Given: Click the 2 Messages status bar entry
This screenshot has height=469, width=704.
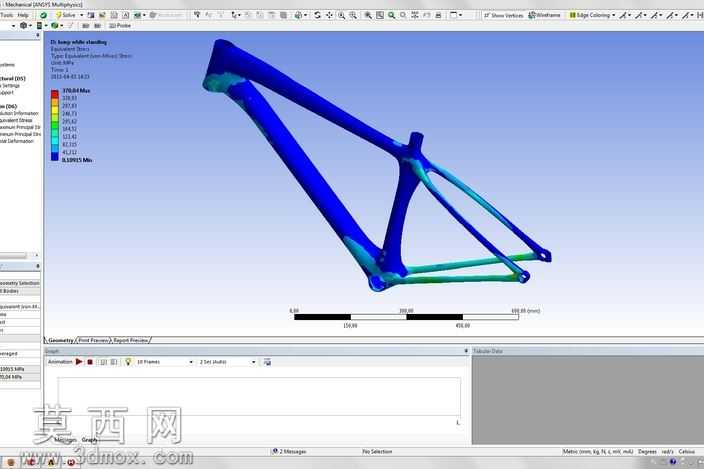Looking at the screenshot, I should click(289, 451).
